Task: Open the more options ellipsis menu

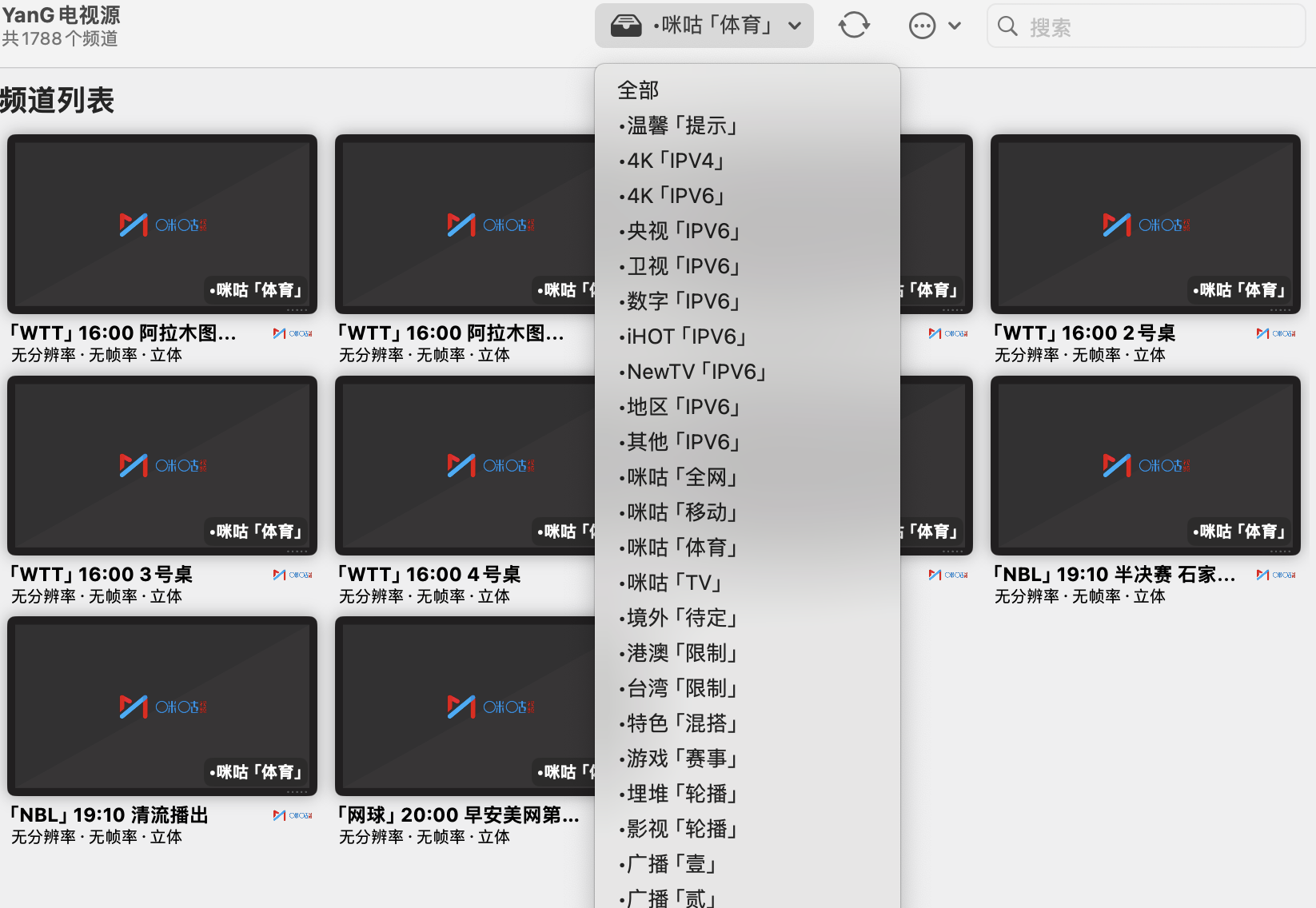Action: (935, 26)
